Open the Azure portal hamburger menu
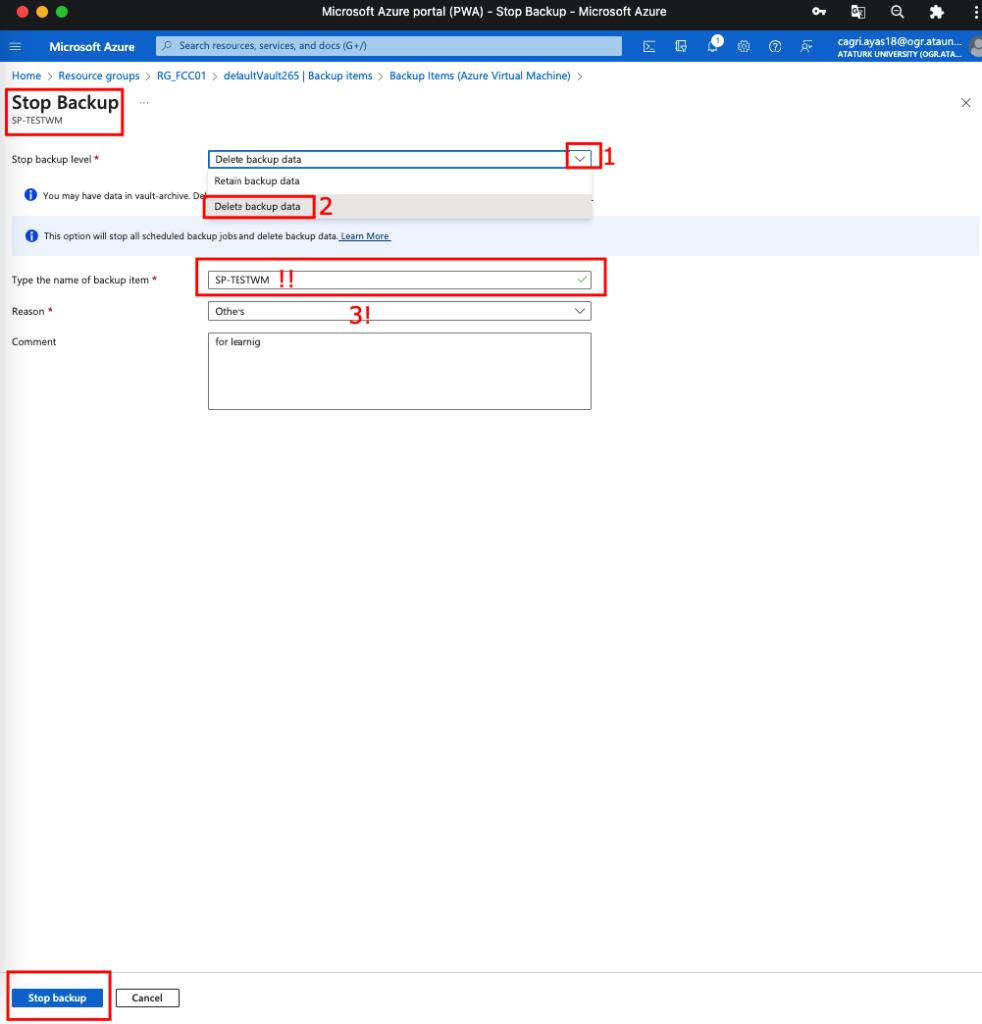 pos(15,47)
